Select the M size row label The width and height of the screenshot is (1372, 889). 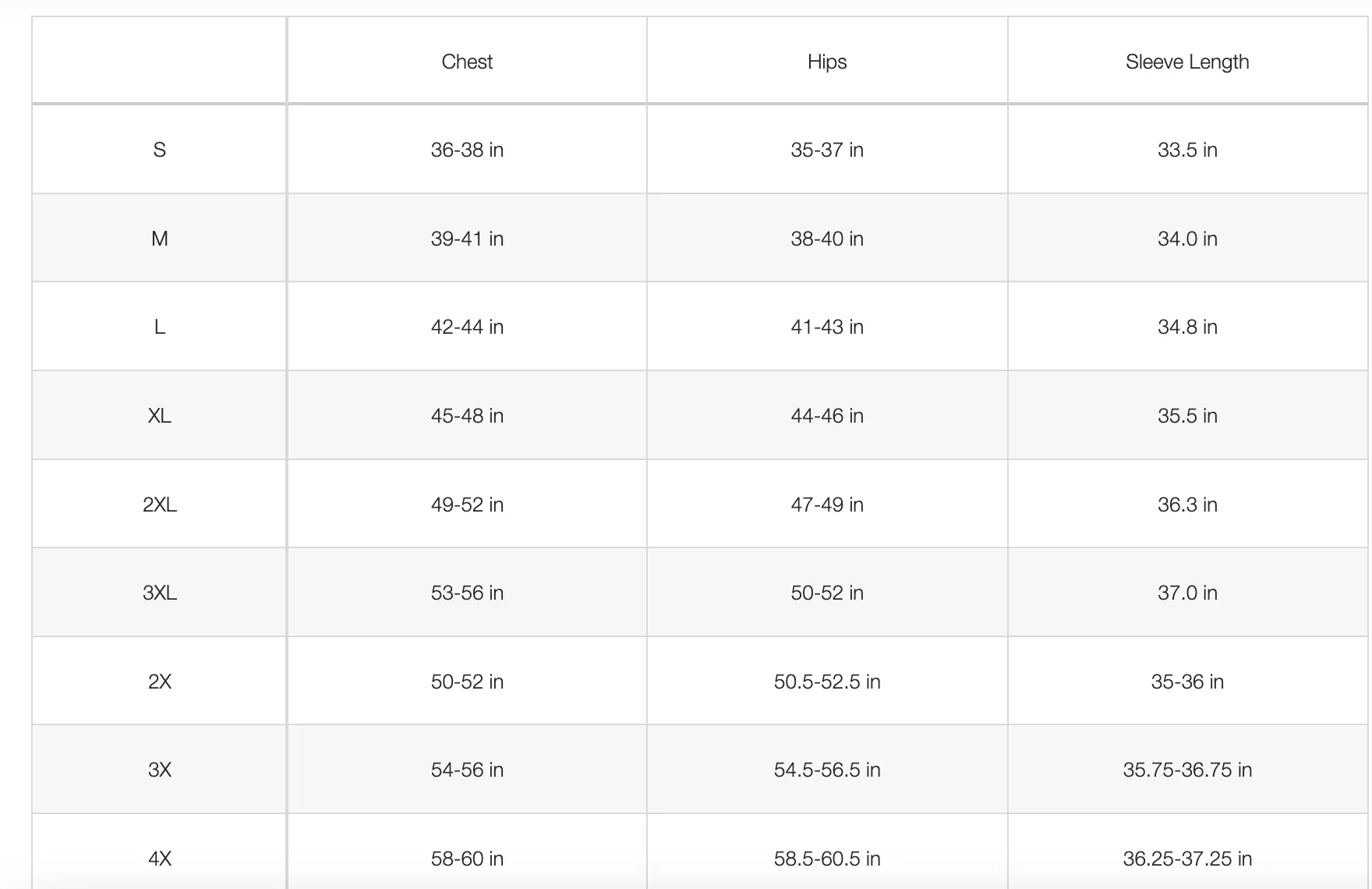tap(160, 239)
